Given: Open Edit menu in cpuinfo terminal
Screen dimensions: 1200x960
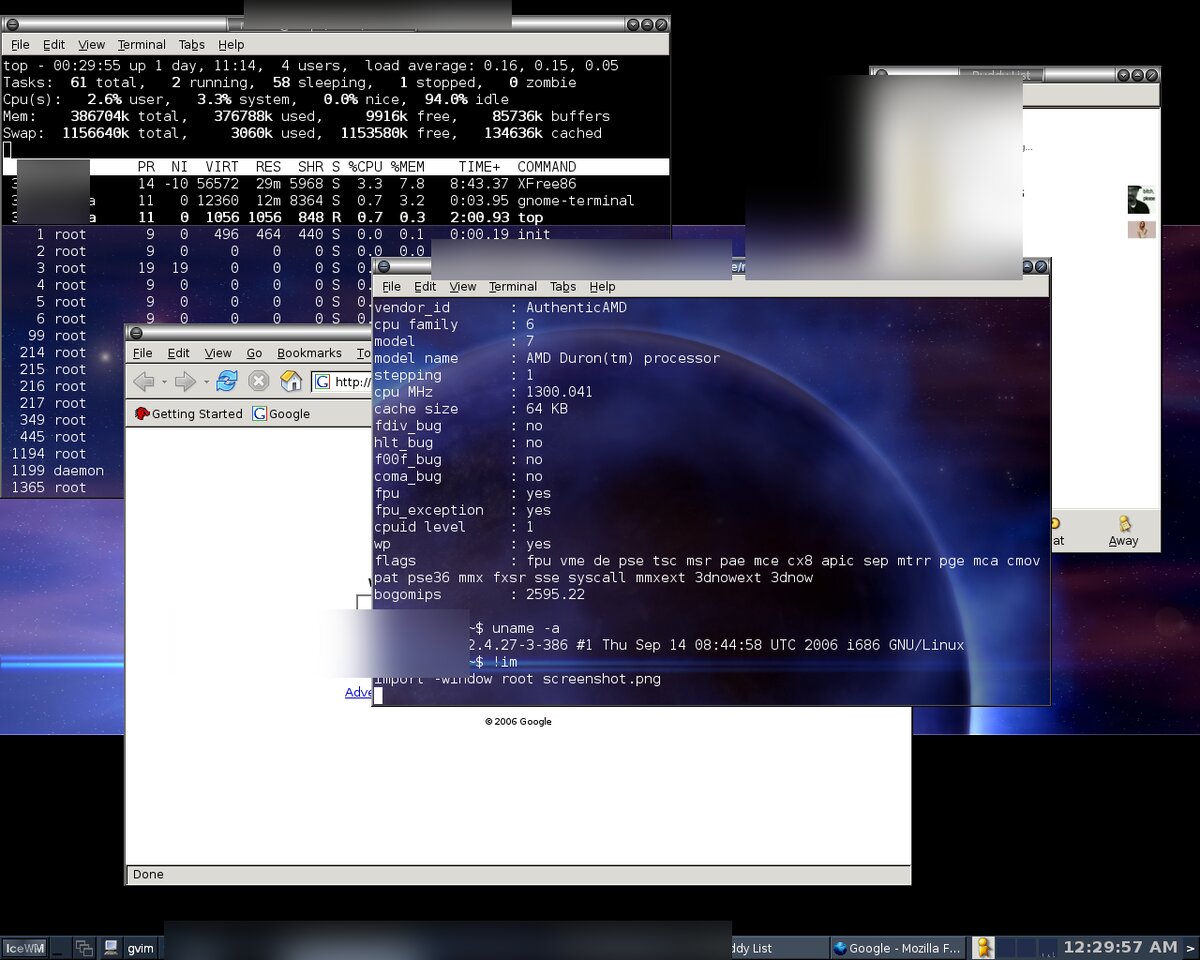Looking at the screenshot, I should click(x=425, y=287).
